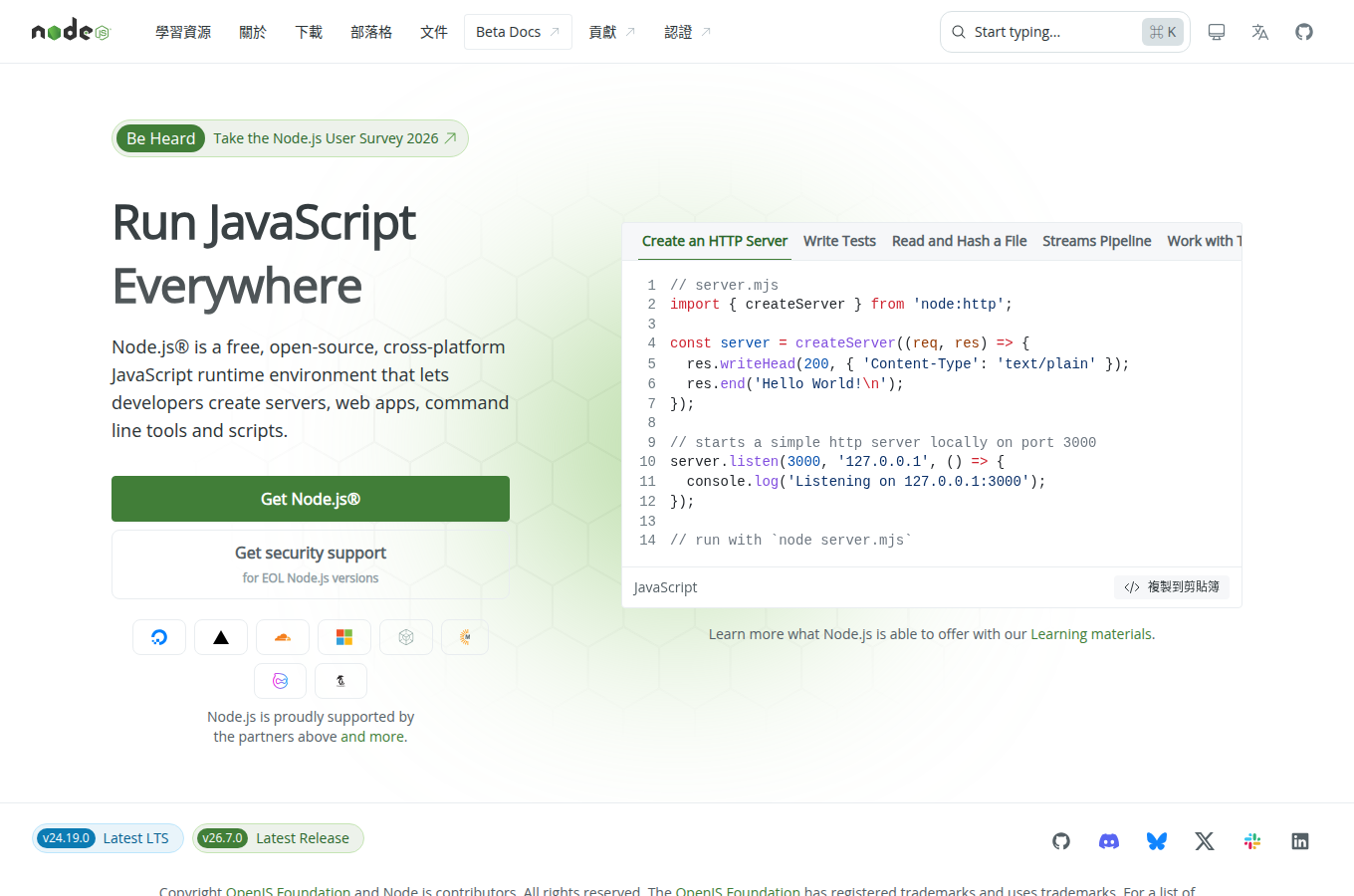The image size is (1354, 896).
Task: Open the 認證 external nav link
Action: pyautogui.click(x=687, y=32)
